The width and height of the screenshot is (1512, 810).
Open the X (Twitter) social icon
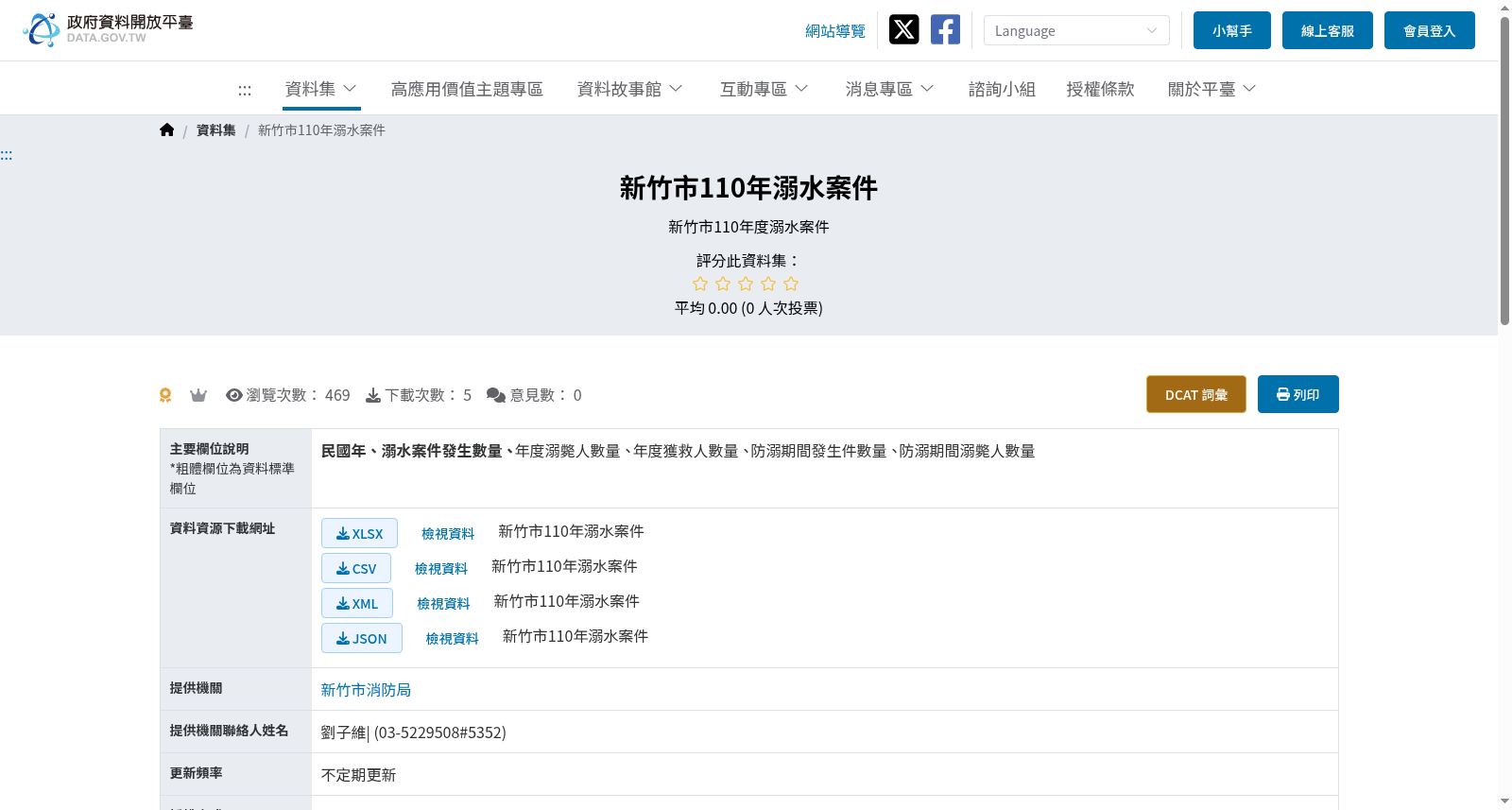(903, 30)
